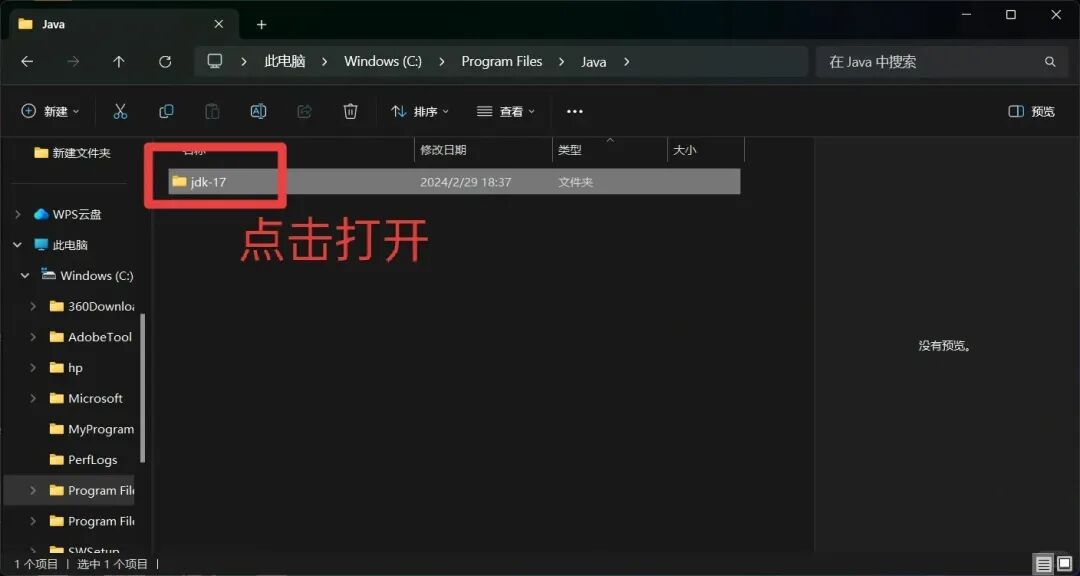Open the 排序 sort dropdown

419,112
